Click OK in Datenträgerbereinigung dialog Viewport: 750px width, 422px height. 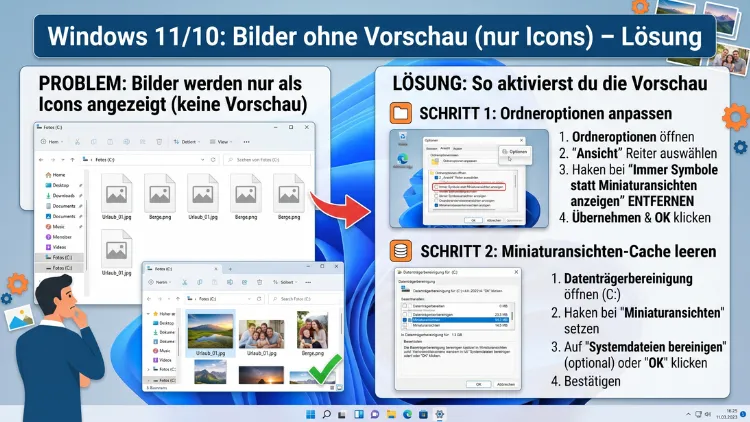coord(478,384)
